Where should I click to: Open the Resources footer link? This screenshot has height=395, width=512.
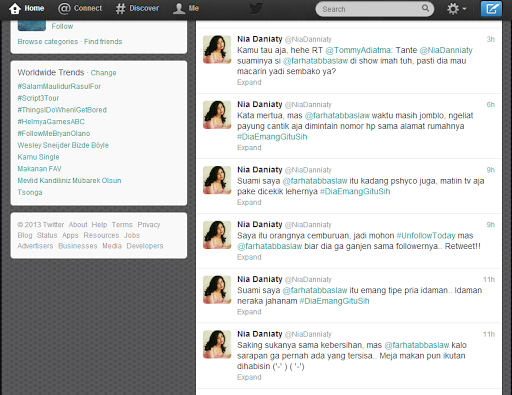tap(101, 235)
